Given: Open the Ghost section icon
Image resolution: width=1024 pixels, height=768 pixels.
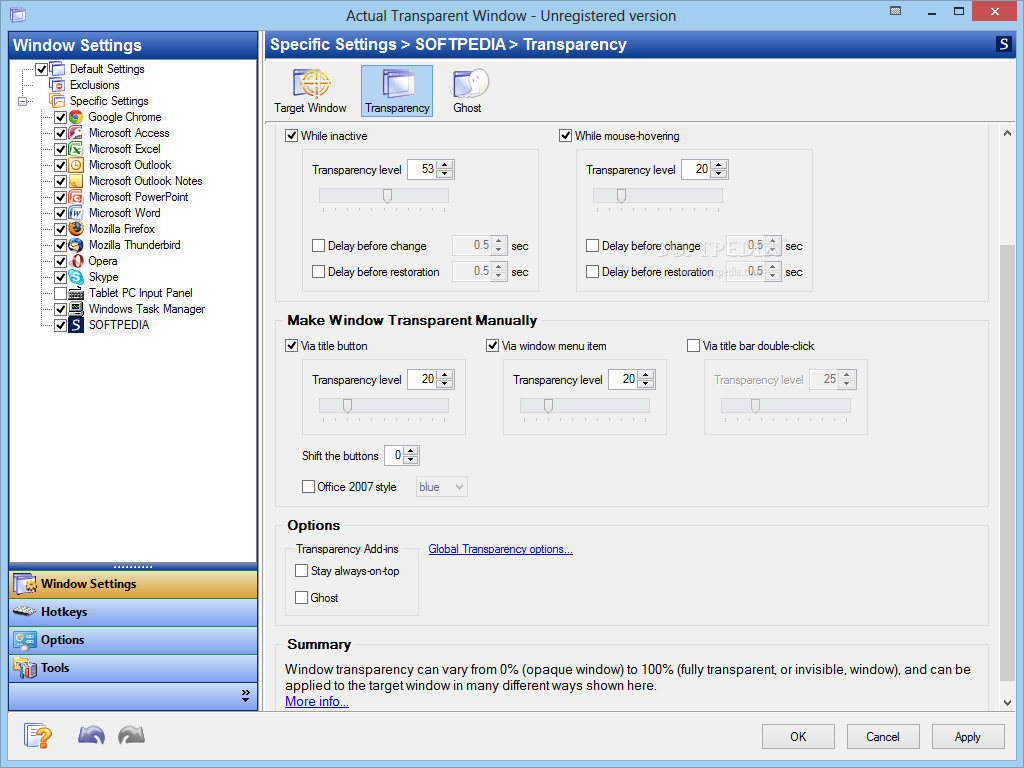Looking at the screenshot, I should pyautogui.click(x=468, y=84).
